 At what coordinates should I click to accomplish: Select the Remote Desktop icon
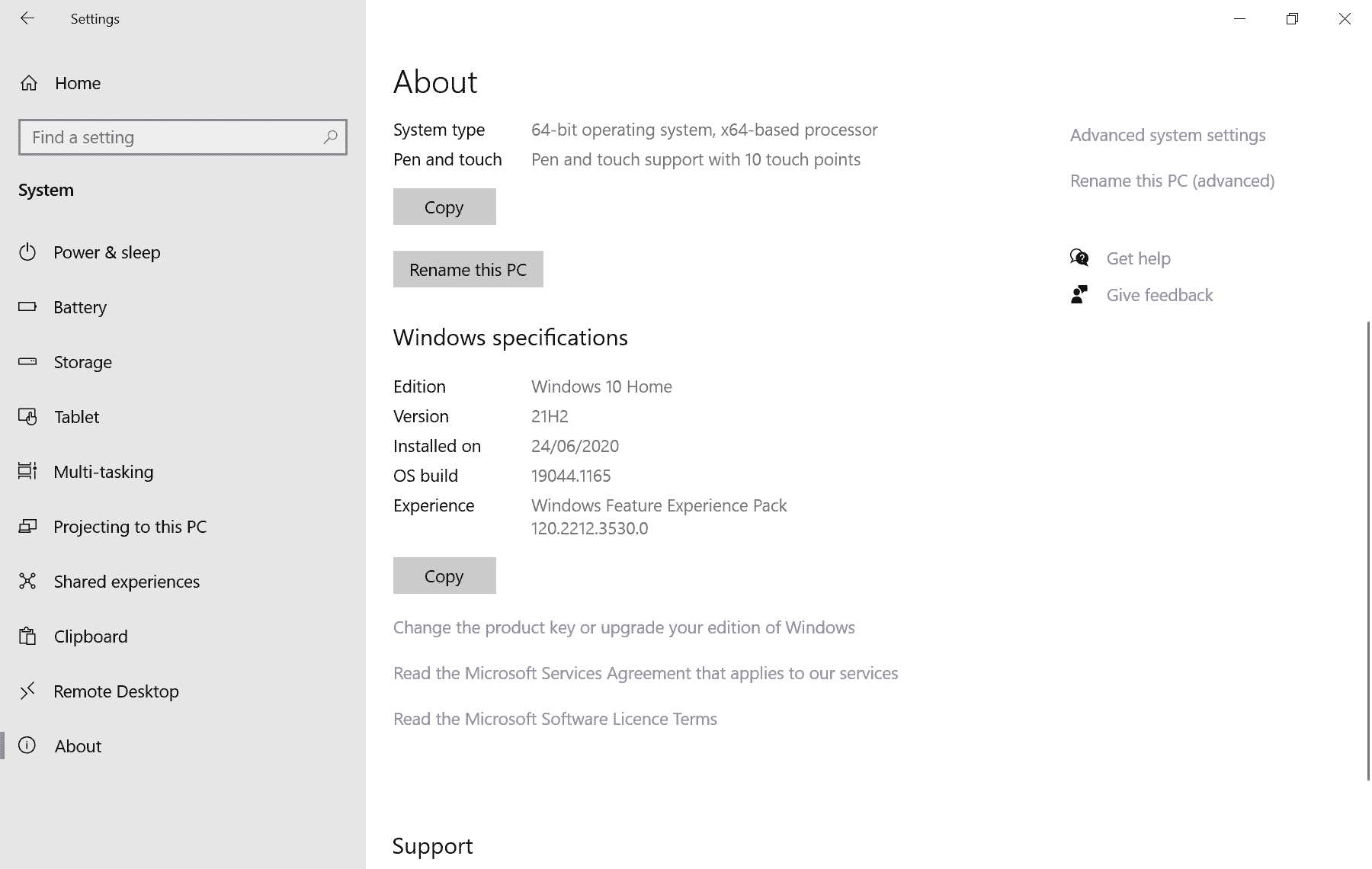coord(27,691)
